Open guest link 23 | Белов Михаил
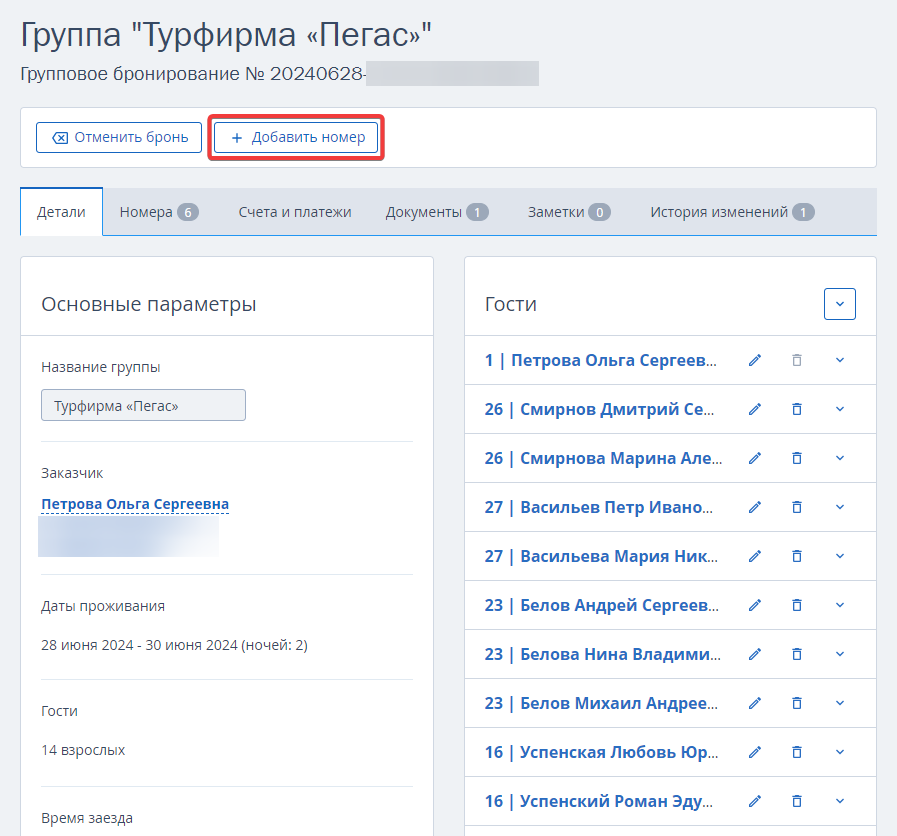 pyautogui.click(x=601, y=703)
